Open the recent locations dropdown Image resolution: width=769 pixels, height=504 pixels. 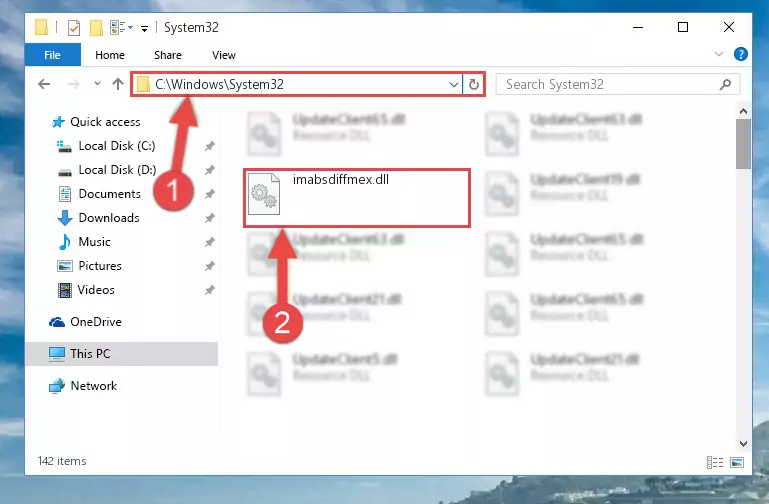[x=97, y=84]
